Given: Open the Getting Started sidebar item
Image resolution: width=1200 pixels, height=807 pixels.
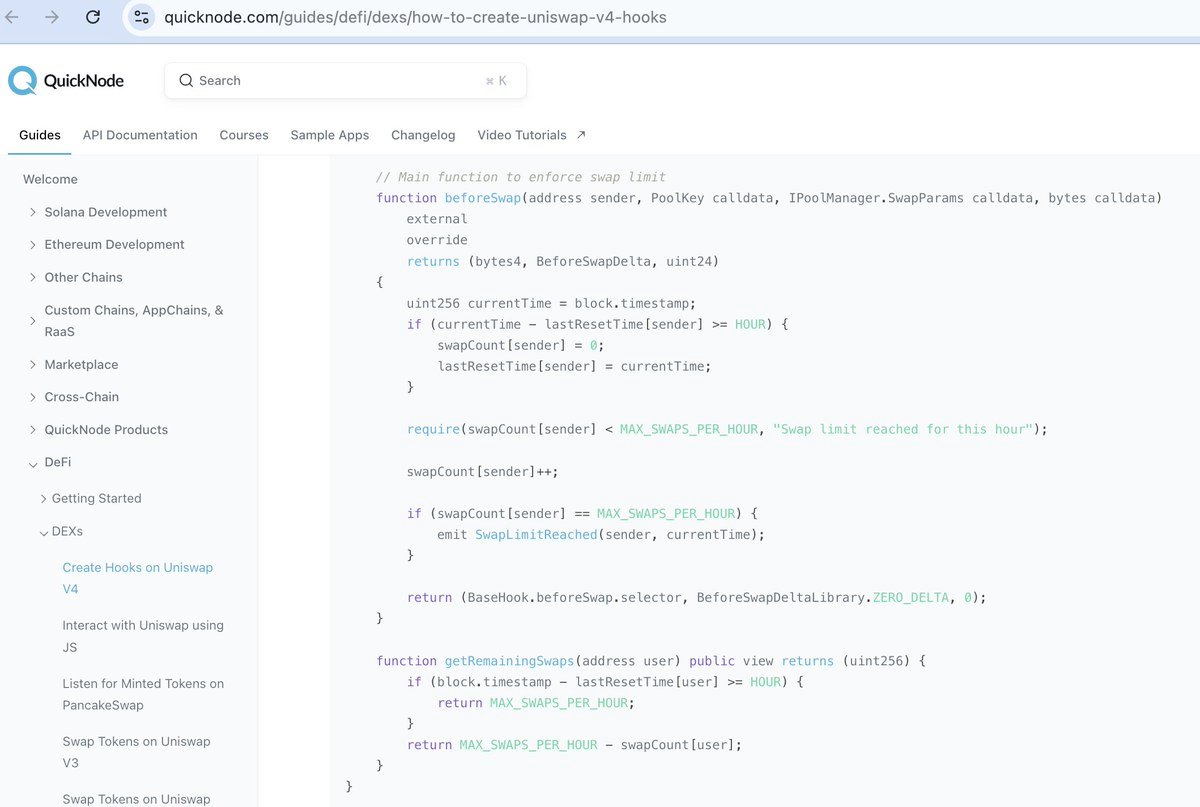Looking at the screenshot, I should pos(96,498).
